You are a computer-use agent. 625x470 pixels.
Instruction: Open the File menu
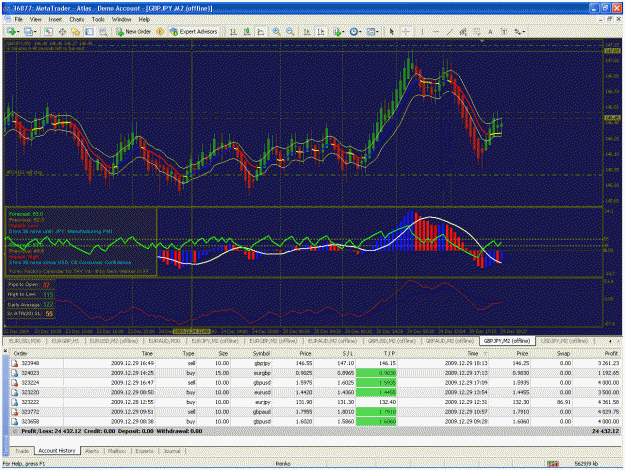point(18,19)
